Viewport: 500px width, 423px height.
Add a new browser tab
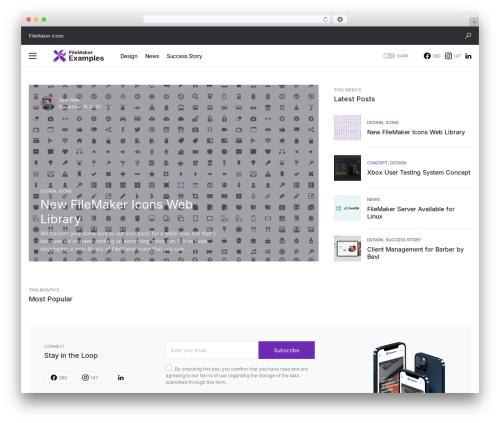click(x=474, y=22)
